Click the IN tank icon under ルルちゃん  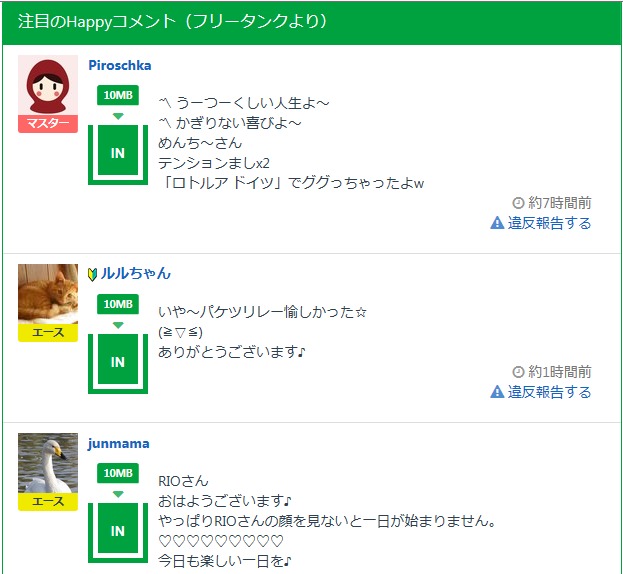pyautogui.click(x=118, y=362)
